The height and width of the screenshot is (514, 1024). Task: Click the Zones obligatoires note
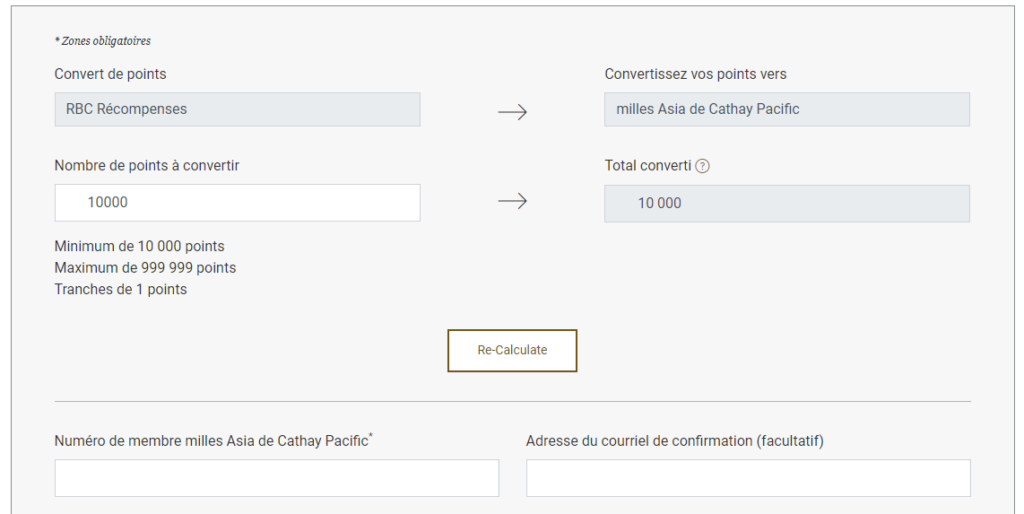tap(102, 41)
